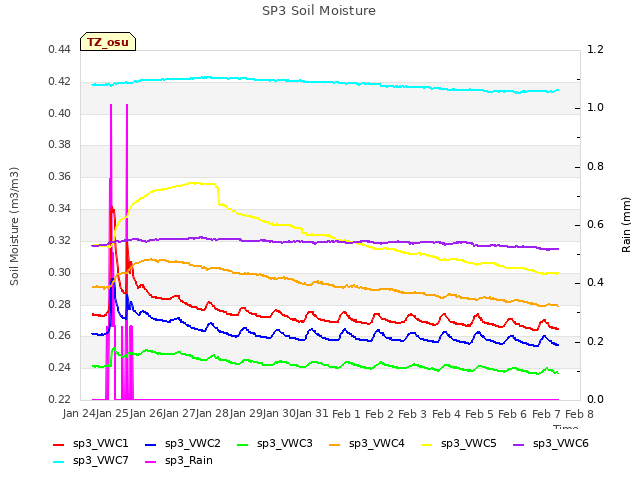Click the 0.6 rain axis tick label

click(596, 224)
